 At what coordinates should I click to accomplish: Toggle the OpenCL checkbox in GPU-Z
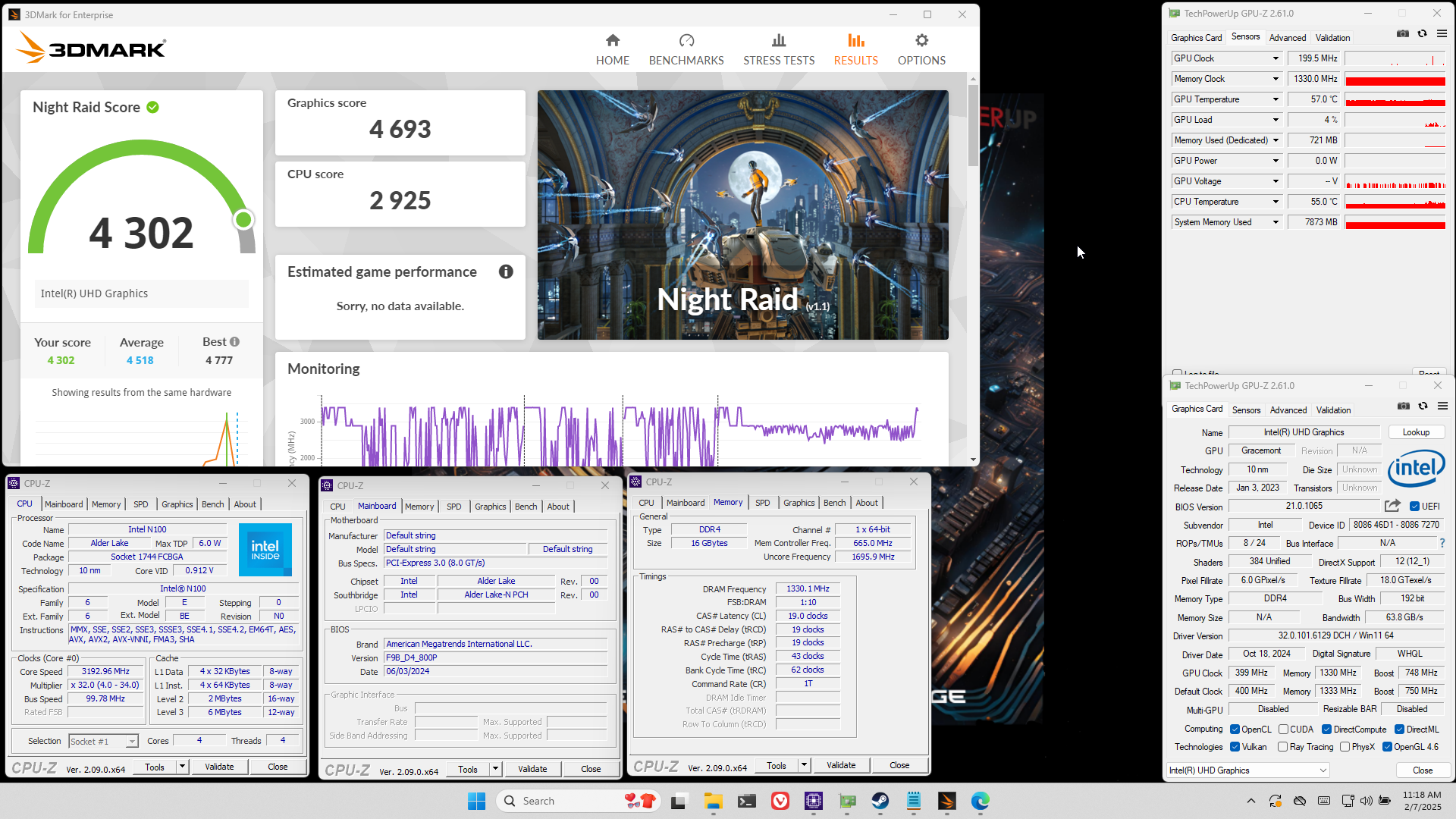click(x=1235, y=730)
